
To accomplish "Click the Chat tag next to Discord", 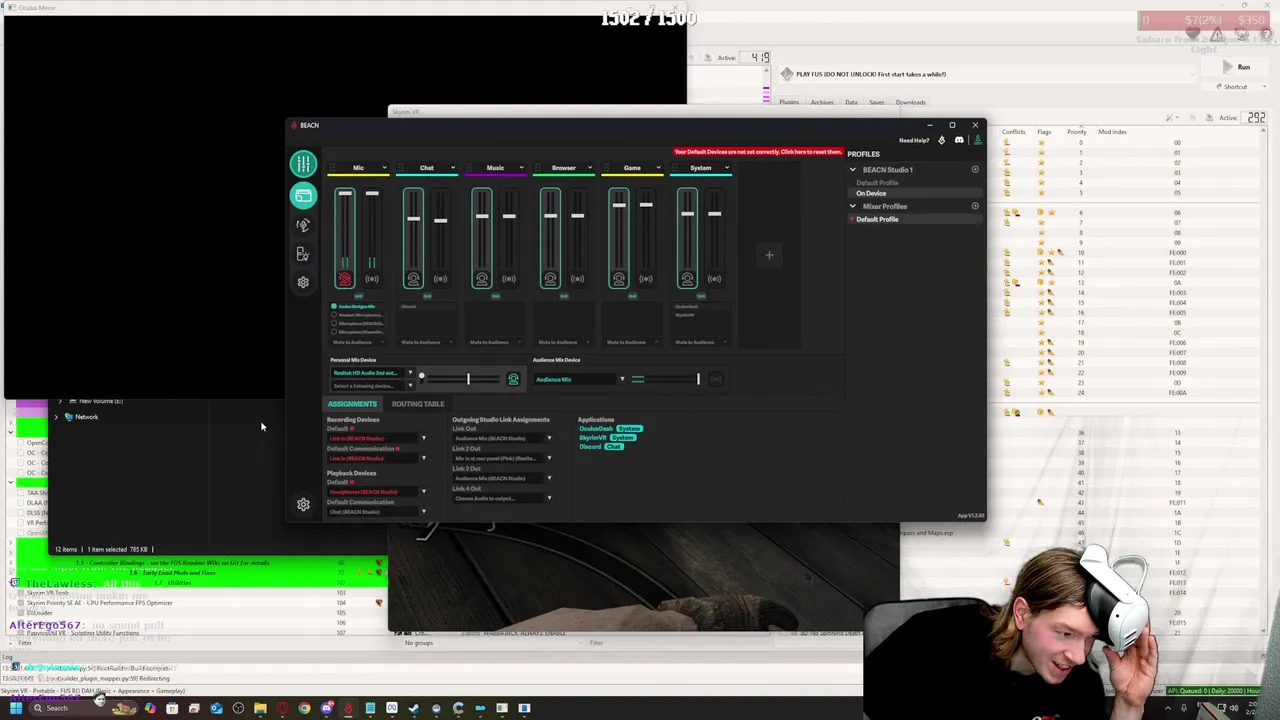I will [613, 446].
